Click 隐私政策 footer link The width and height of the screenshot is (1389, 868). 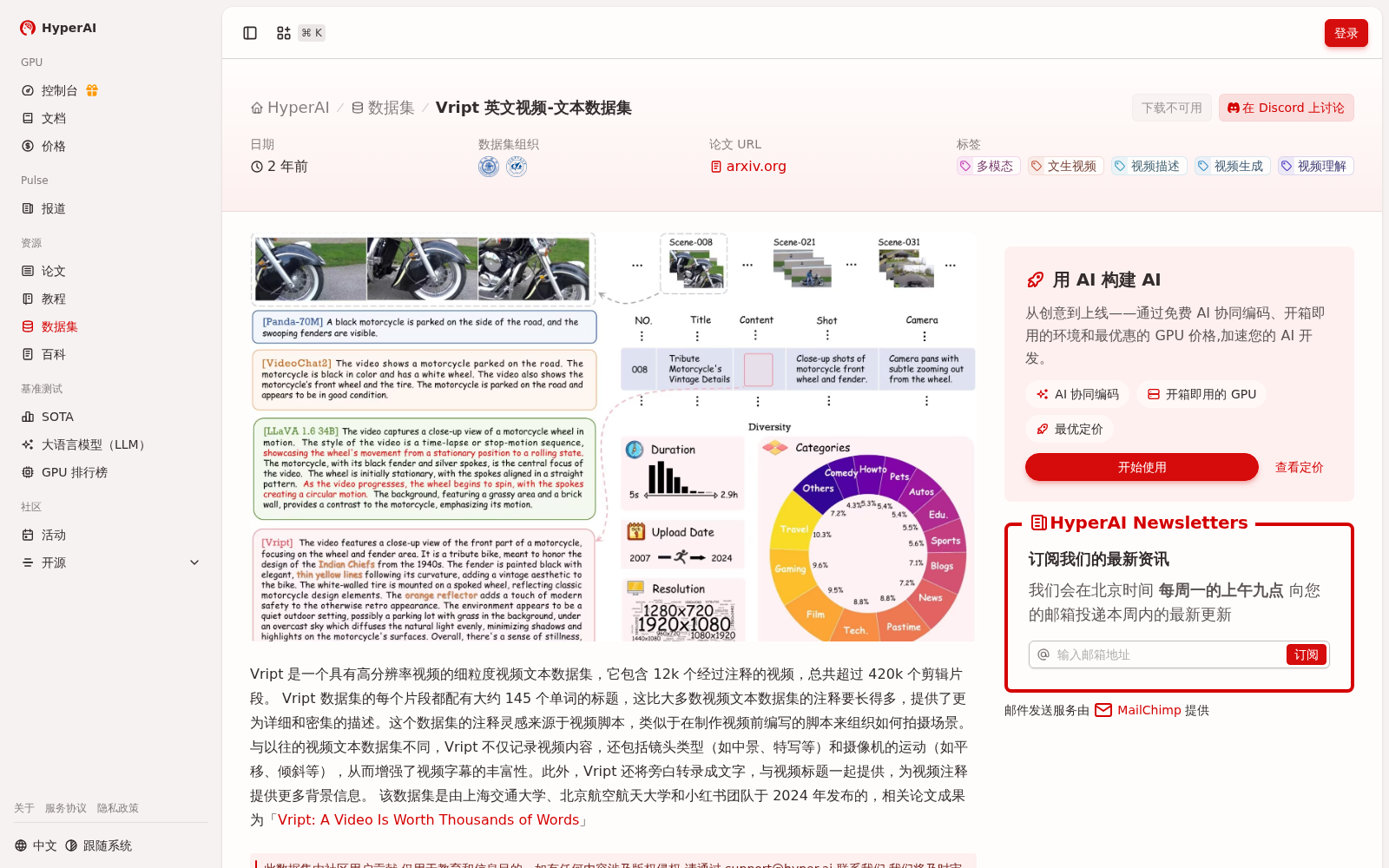118,808
